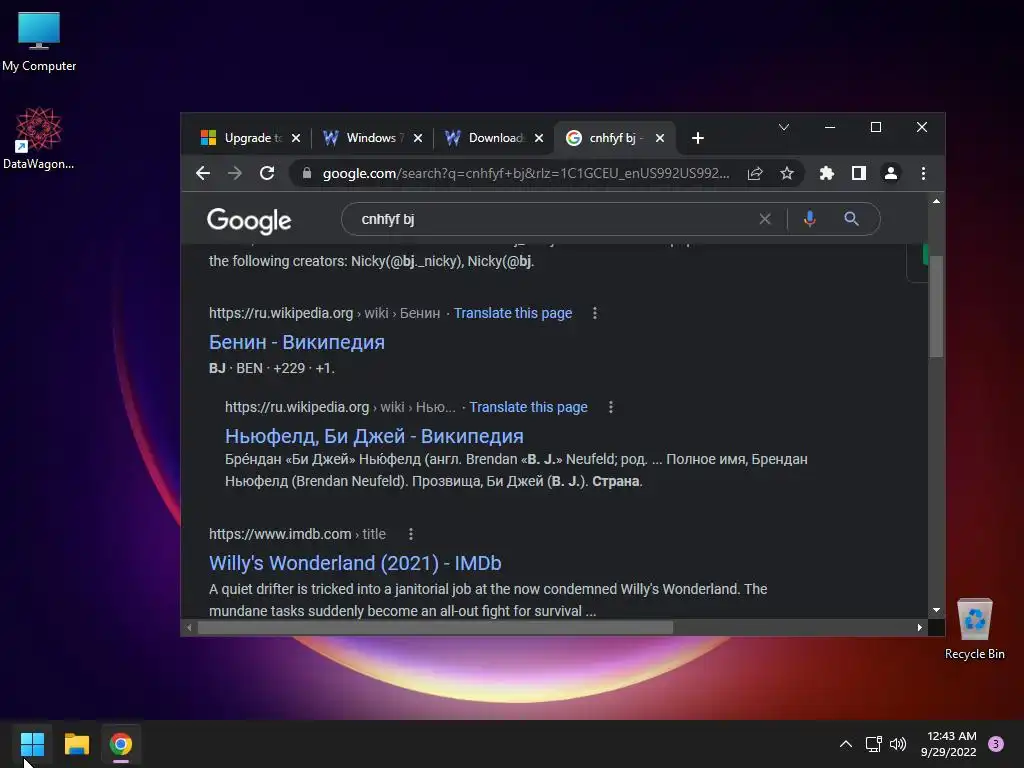This screenshot has height=768, width=1024.
Task: Select the Recycle Bin desktop icon
Action: (974, 628)
